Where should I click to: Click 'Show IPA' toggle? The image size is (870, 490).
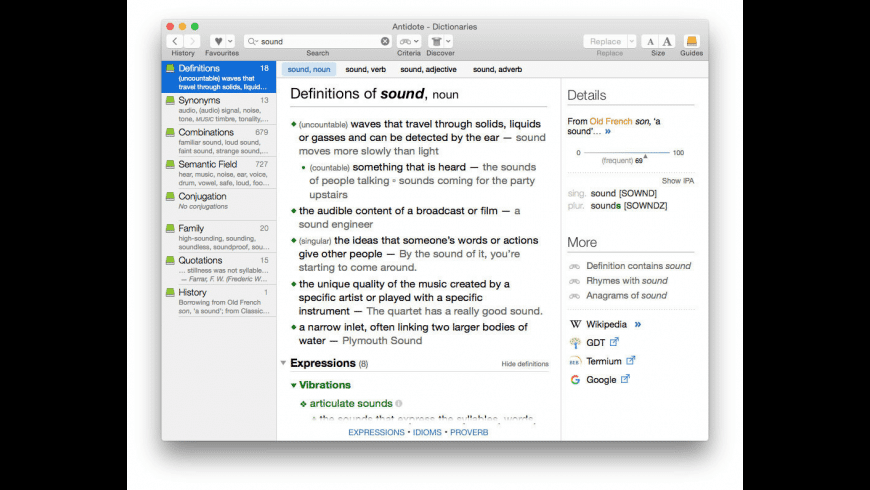(x=677, y=181)
